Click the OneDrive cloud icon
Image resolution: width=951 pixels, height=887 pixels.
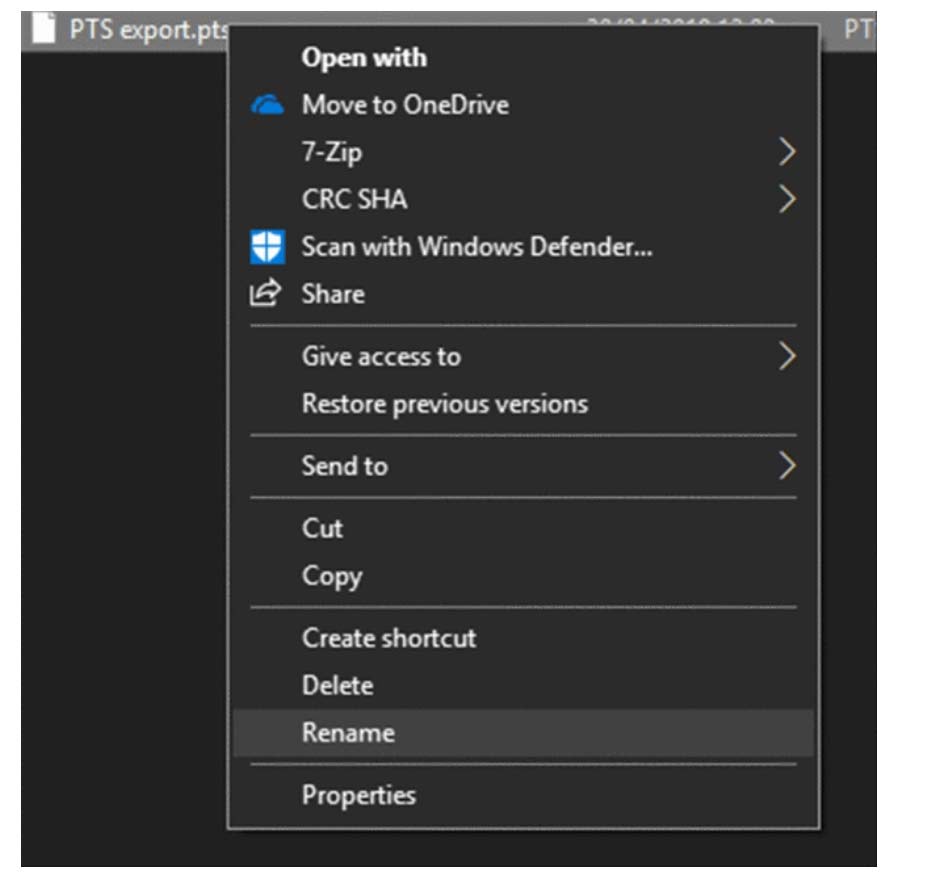pos(267,105)
